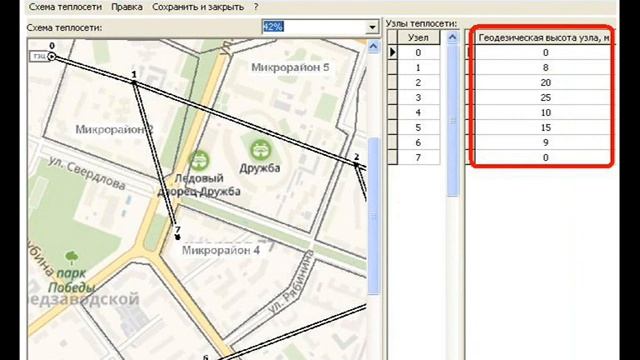The height and width of the screenshot is (360, 640).
Task: Click the 42% zoom input field
Action: [313, 27]
